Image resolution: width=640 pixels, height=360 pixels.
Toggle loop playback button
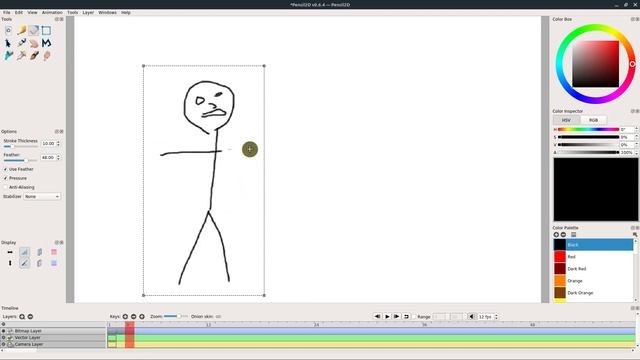click(x=406, y=316)
